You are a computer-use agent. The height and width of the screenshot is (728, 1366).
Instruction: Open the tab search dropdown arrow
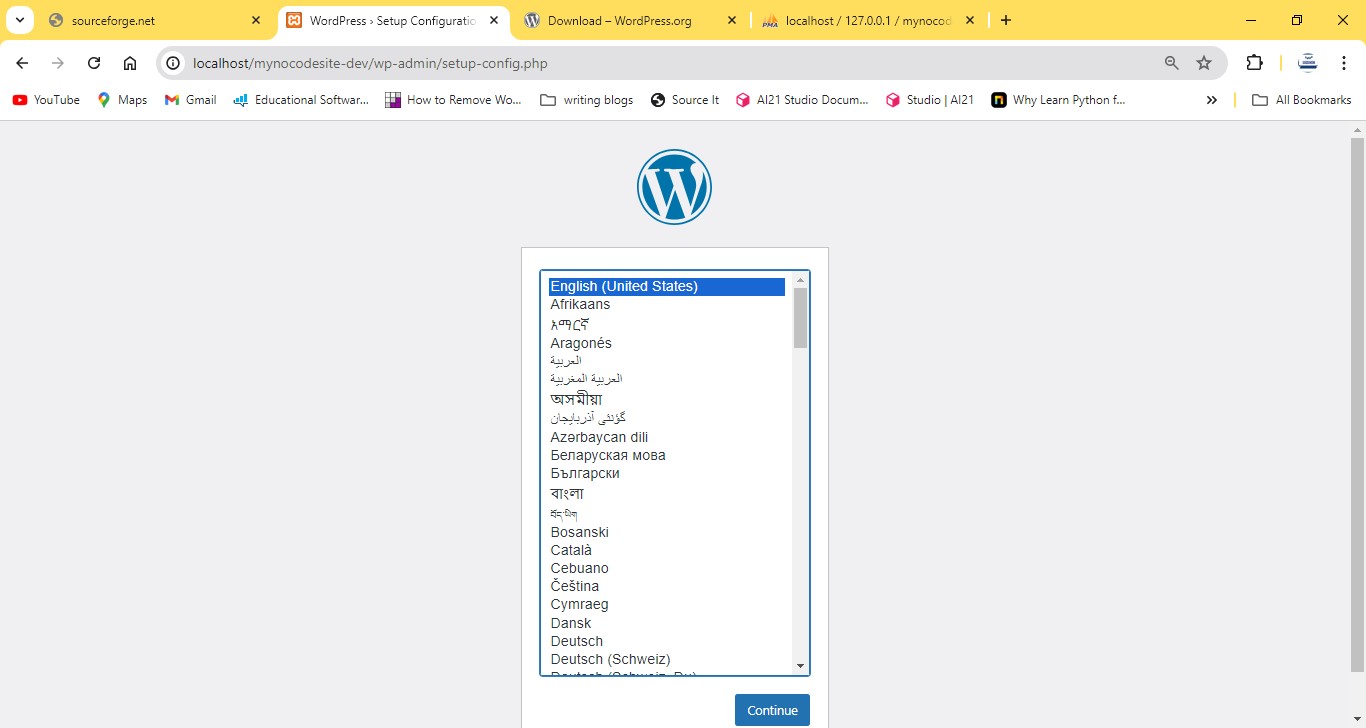click(x=19, y=20)
